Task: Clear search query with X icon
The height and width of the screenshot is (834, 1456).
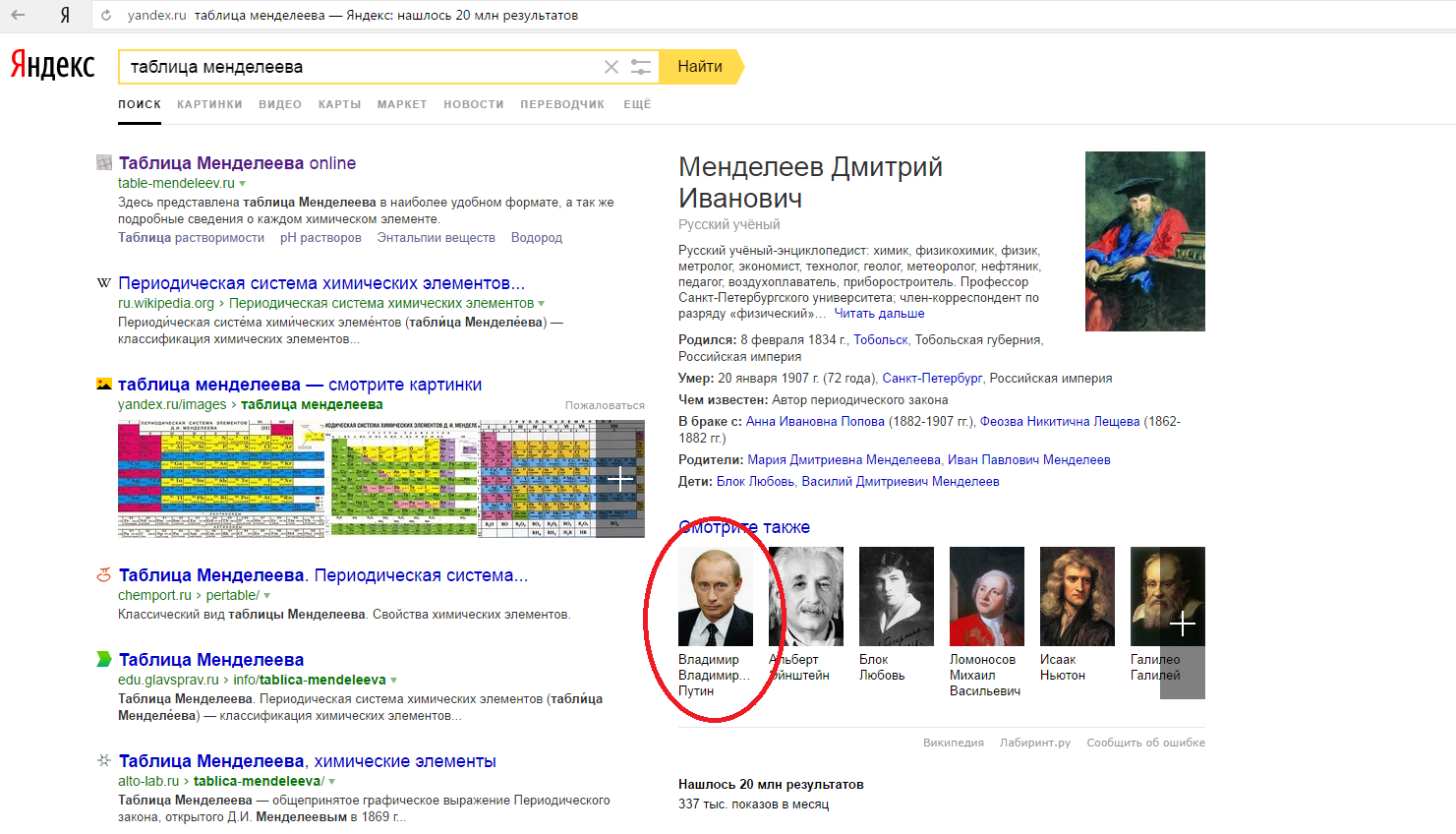Action: tap(612, 67)
